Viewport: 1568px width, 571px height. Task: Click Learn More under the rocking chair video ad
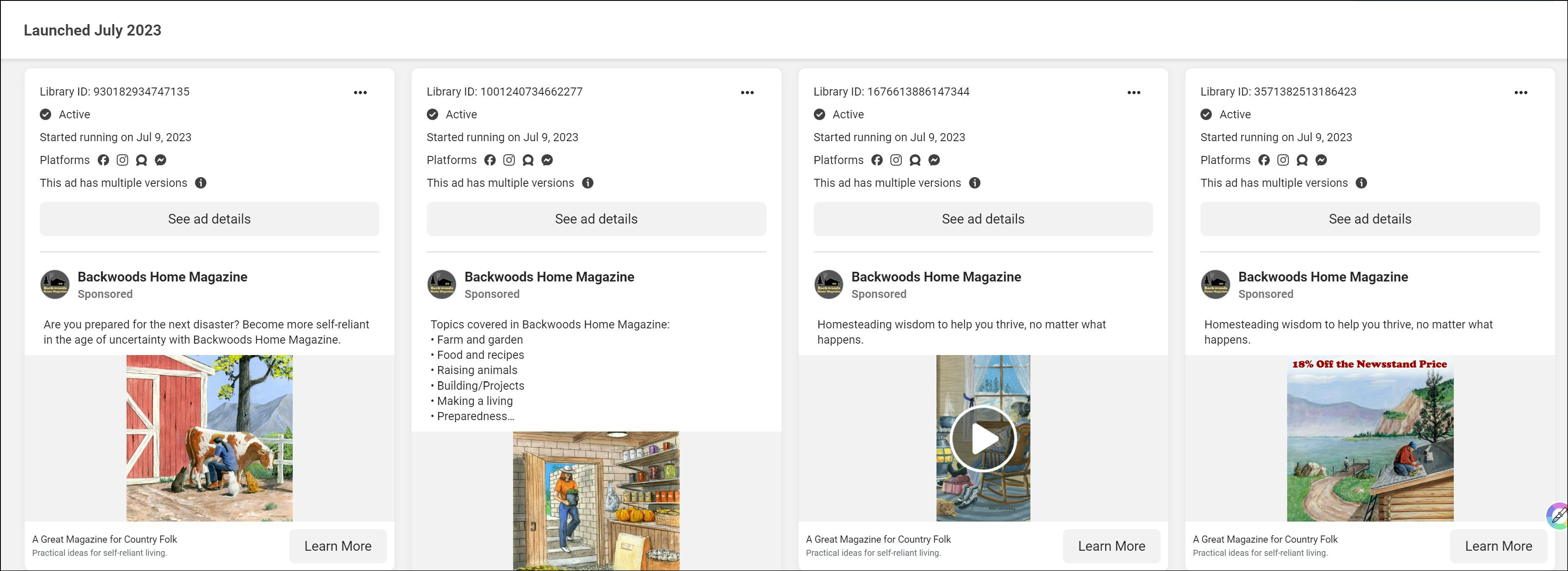click(x=1112, y=546)
